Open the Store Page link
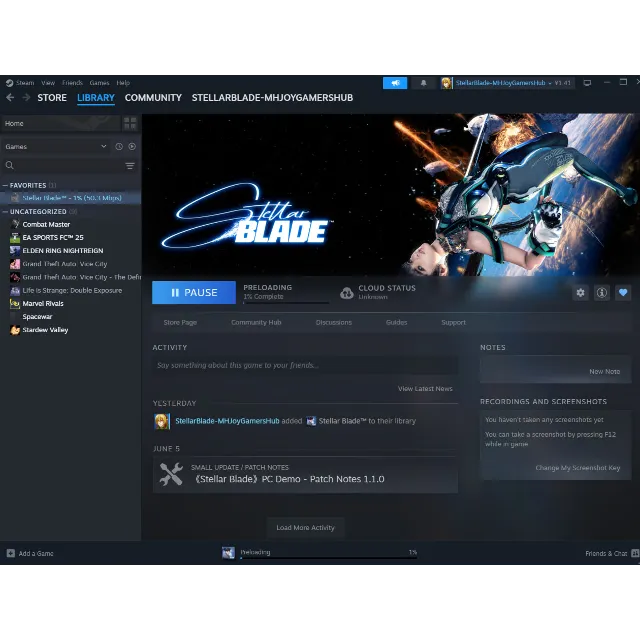Viewport: 640px width, 640px height. tap(180, 322)
